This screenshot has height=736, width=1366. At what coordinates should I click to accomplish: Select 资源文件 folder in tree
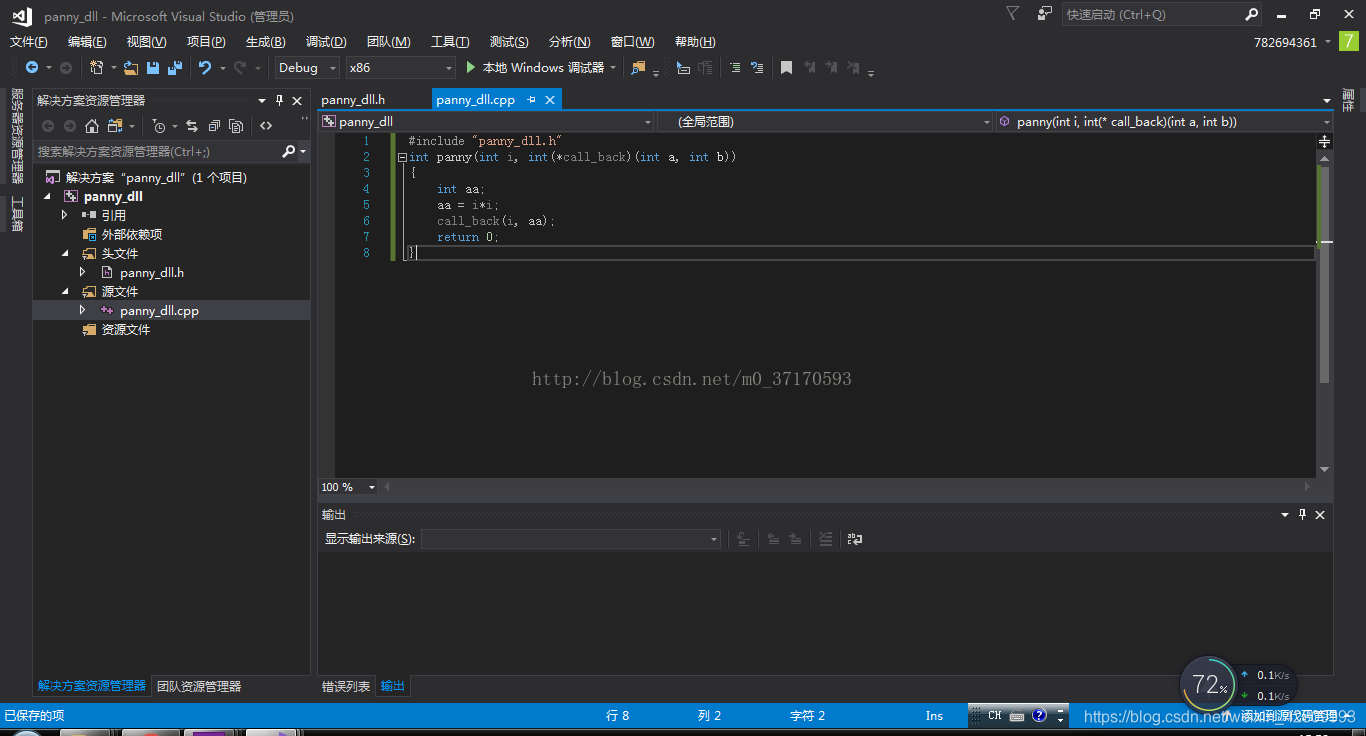click(x=126, y=329)
